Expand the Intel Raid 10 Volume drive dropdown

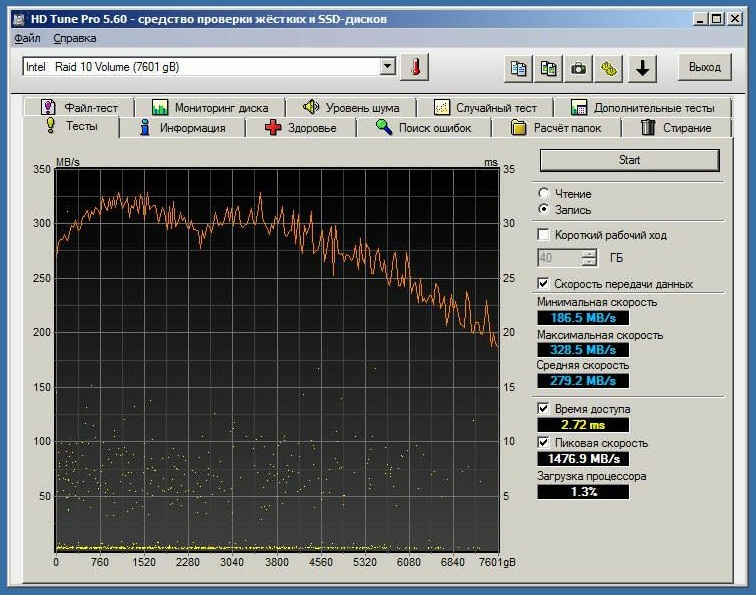tap(388, 67)
